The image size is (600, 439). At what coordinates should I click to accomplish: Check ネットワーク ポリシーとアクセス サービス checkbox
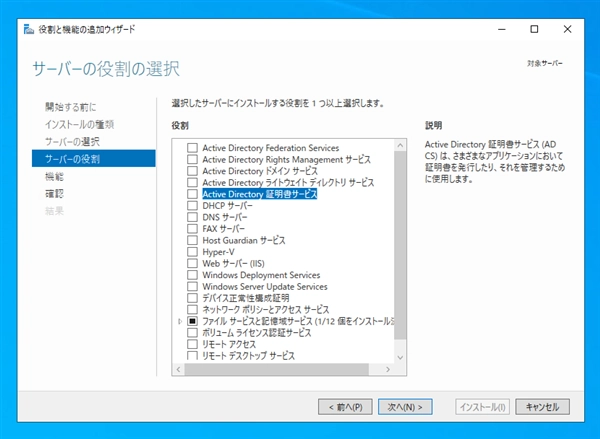click(x=192, y=309)
